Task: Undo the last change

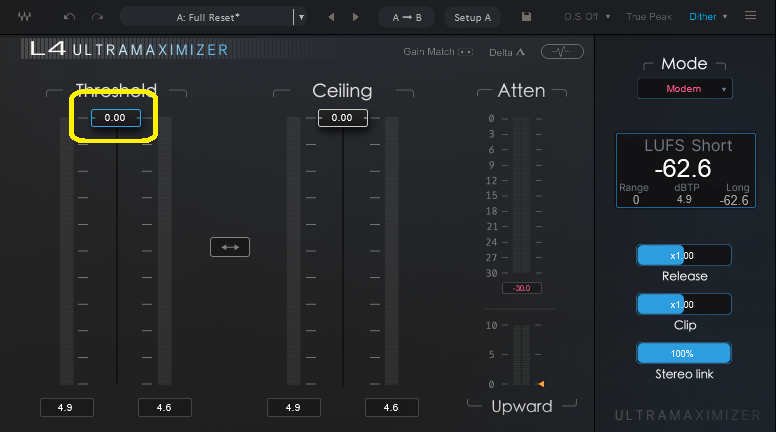Action: click(69, 17)
